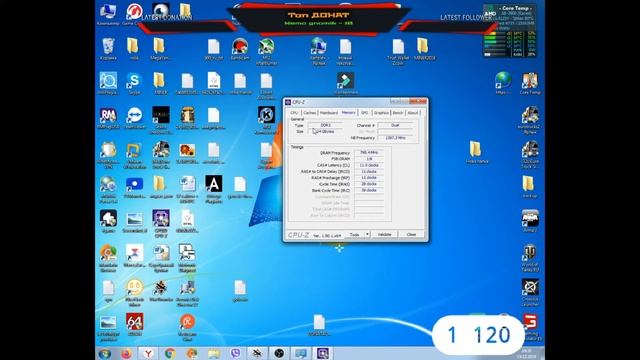Open the Computer desktop icon
Screen dimensions: 640x360
click(108, 14)
